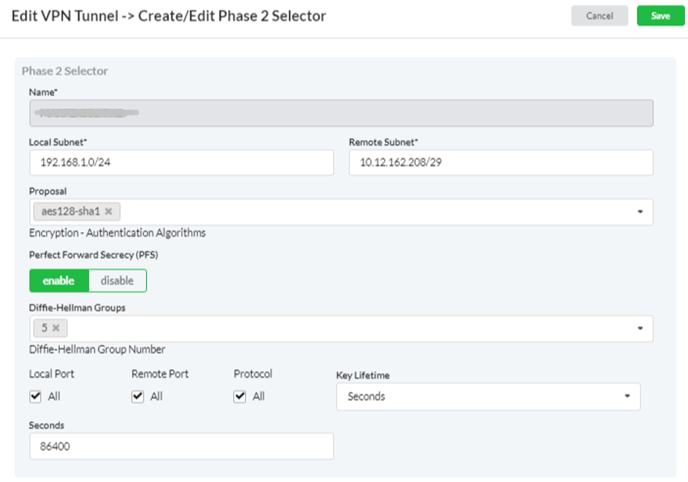The height and width of the screenshot is (482, 688).
Task: Click the Local Subnet input field
Action: click(181, 163)
